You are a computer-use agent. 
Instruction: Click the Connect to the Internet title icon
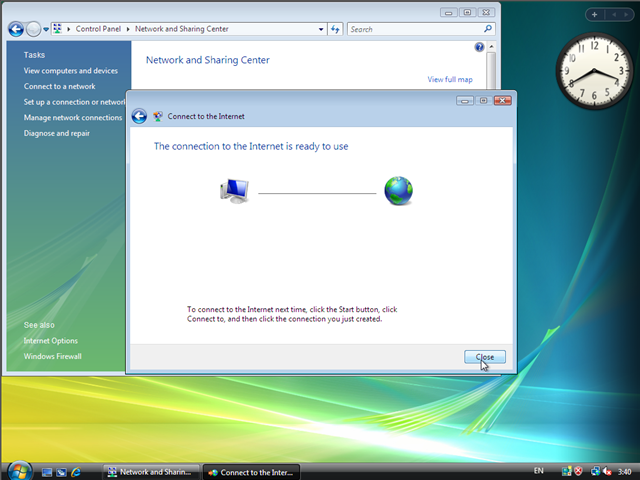tap(158, 116)
